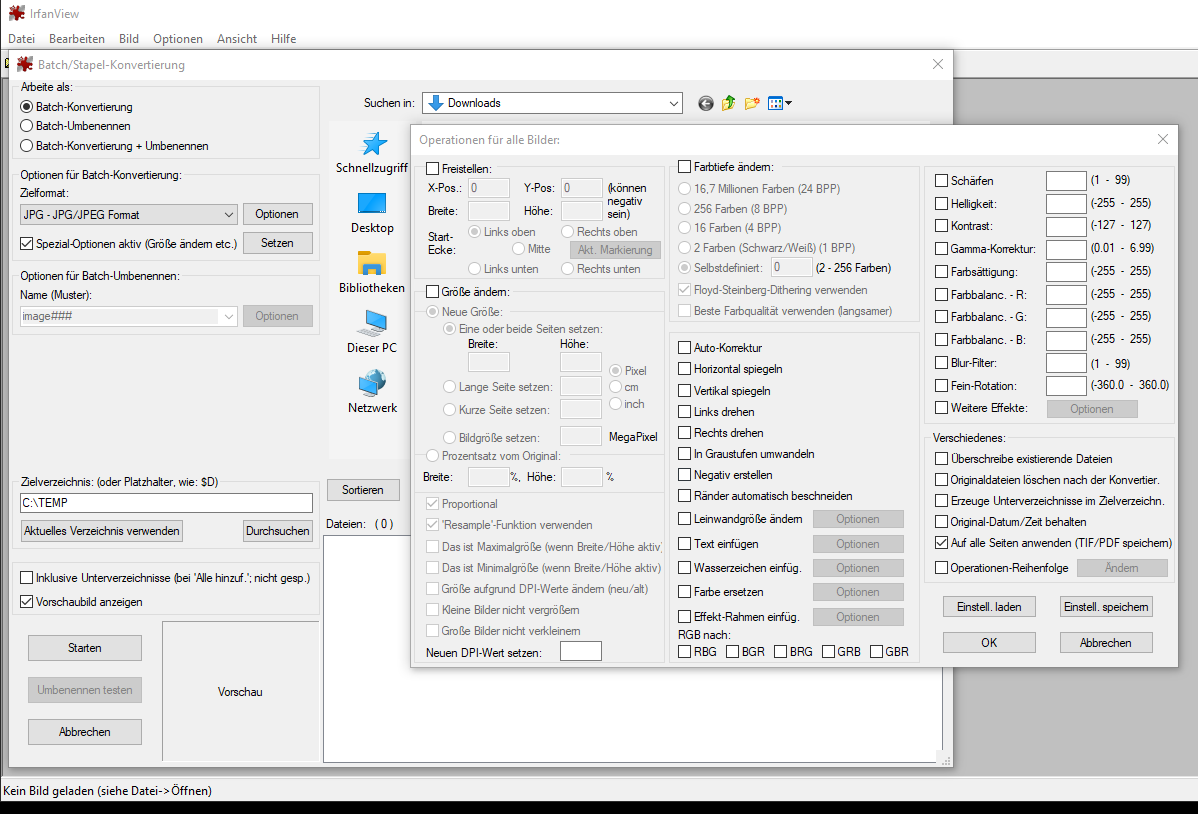Enable the Freistellen checkbox
1198x814 pixels.
(x=432, y=169)
